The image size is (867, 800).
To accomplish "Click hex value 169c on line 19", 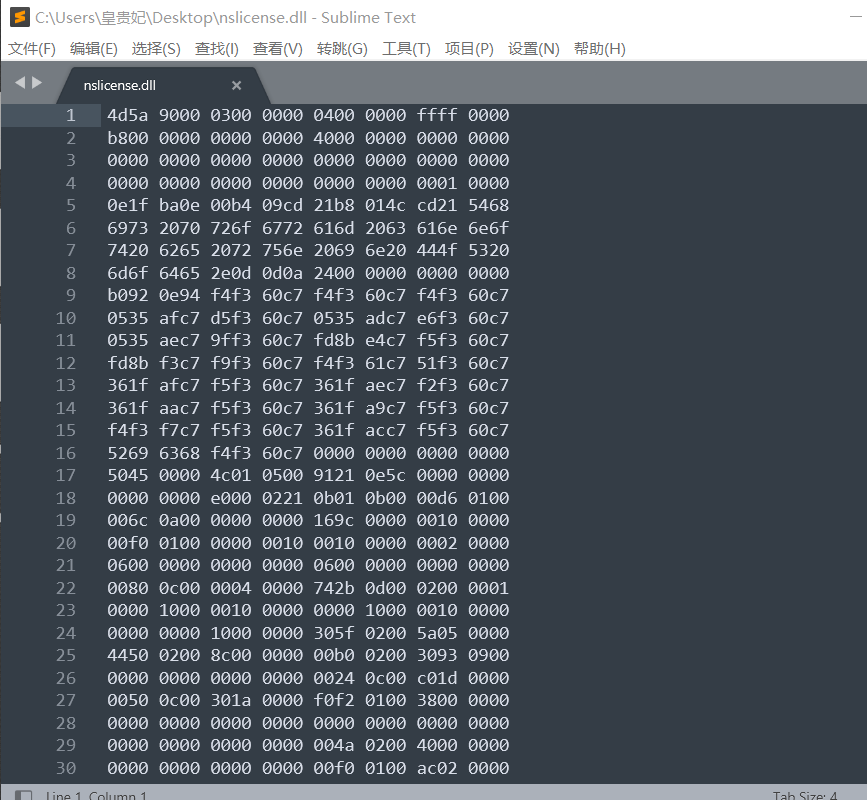I will (334, 520).
